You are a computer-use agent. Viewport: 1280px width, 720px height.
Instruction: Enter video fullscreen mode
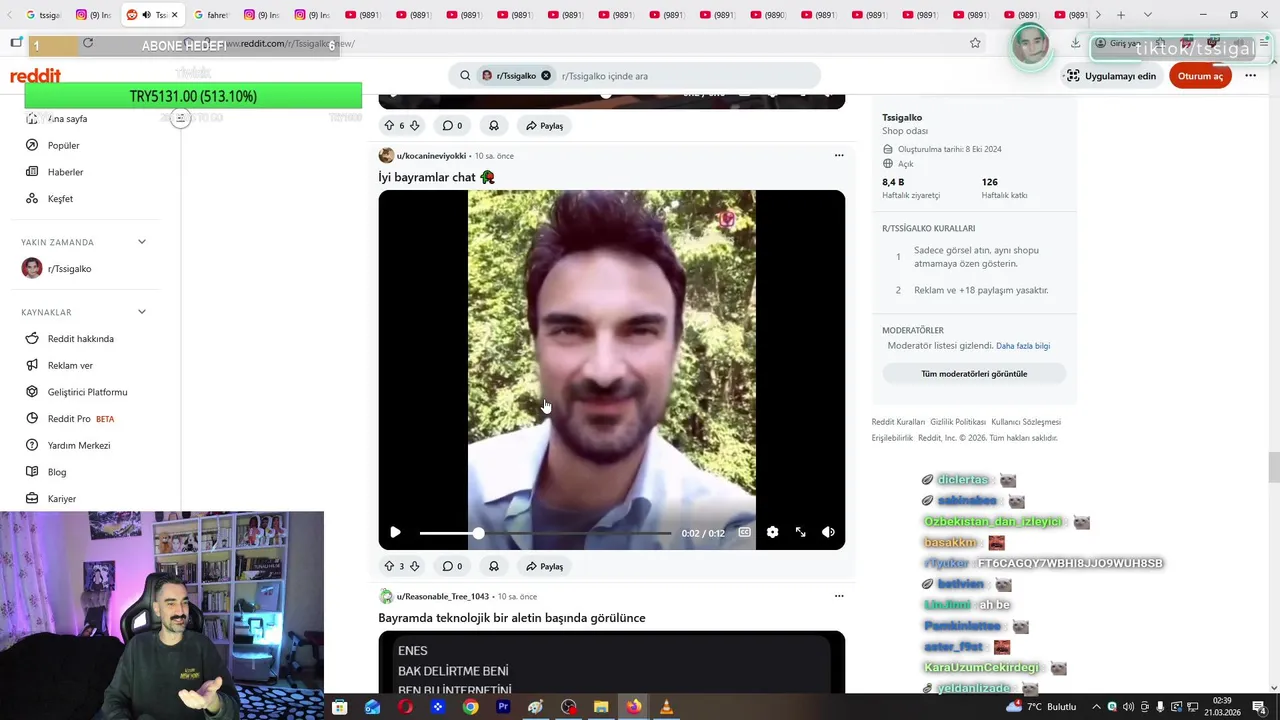tap(800, 532)
